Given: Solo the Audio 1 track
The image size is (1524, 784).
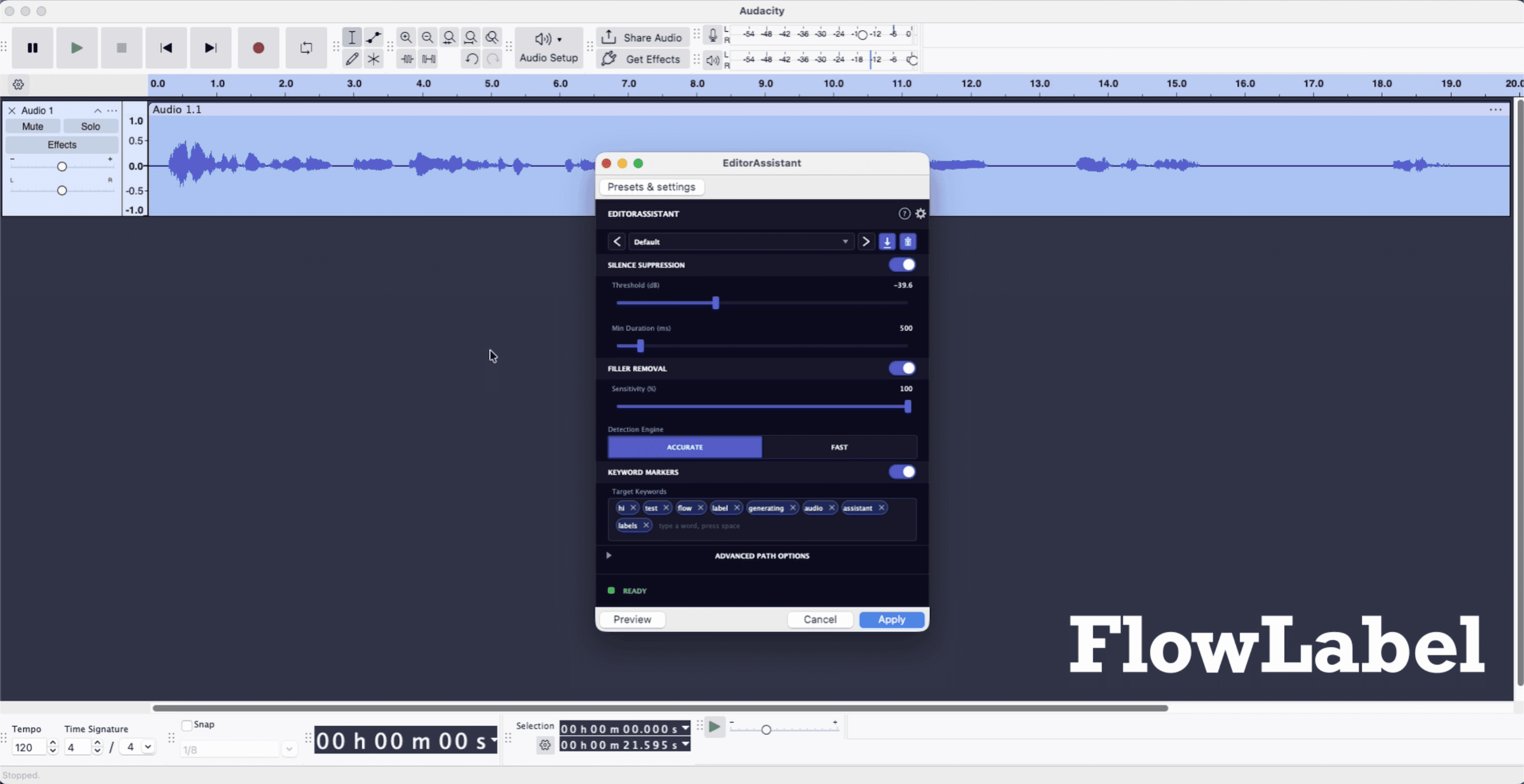Looking at the screenshot, I should pos(91,126).
